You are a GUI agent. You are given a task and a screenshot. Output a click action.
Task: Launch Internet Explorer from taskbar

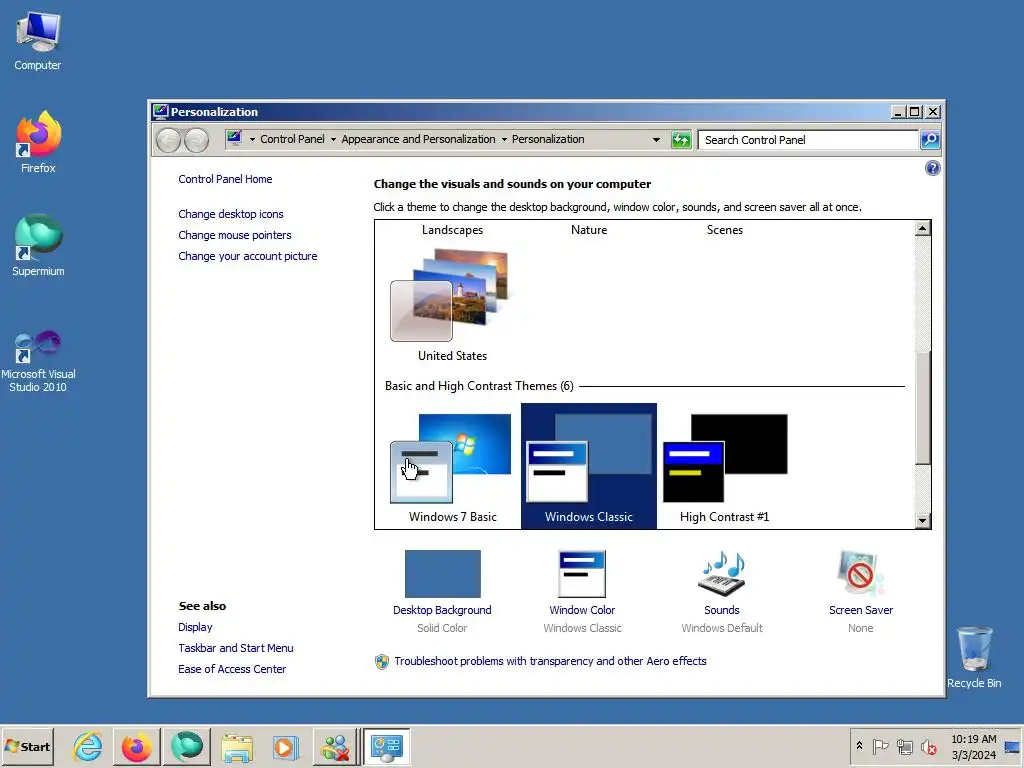click(x=88, y=746)
